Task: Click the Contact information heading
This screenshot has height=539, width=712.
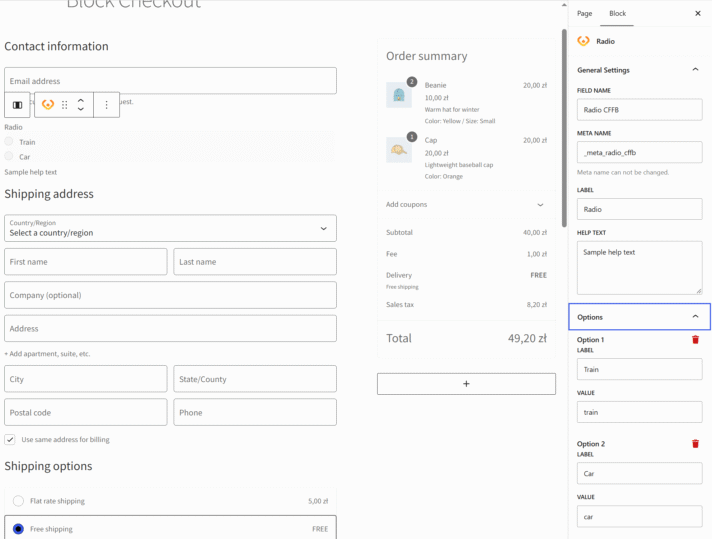Action: pyautogui.click(x=56, y=46)
